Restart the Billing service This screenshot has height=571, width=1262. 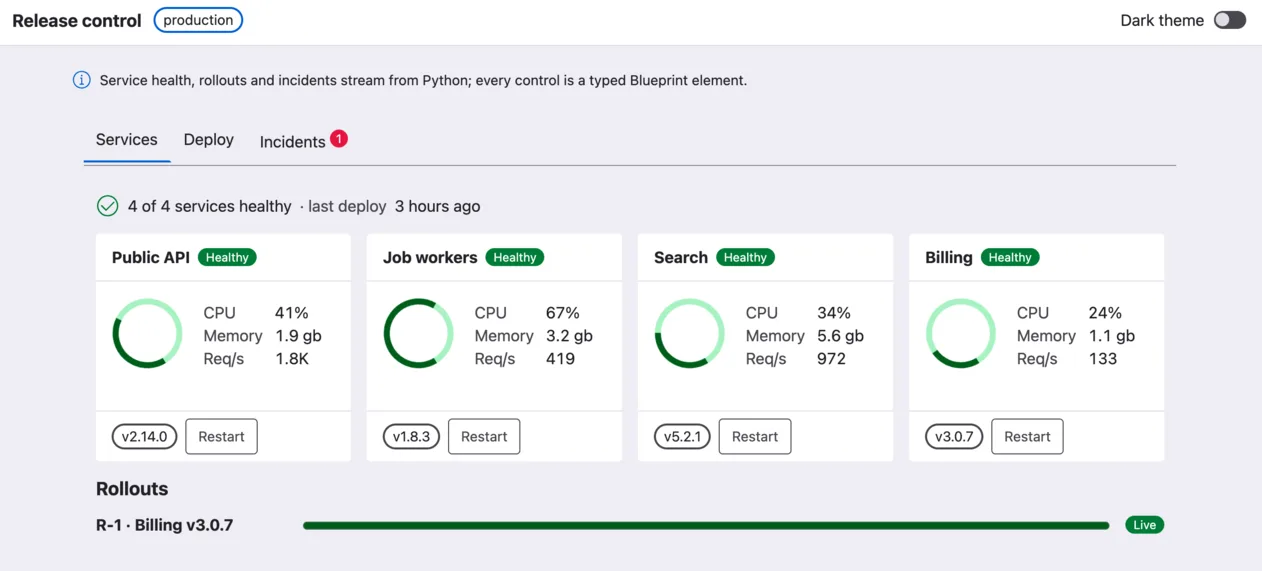[1027, 437]
